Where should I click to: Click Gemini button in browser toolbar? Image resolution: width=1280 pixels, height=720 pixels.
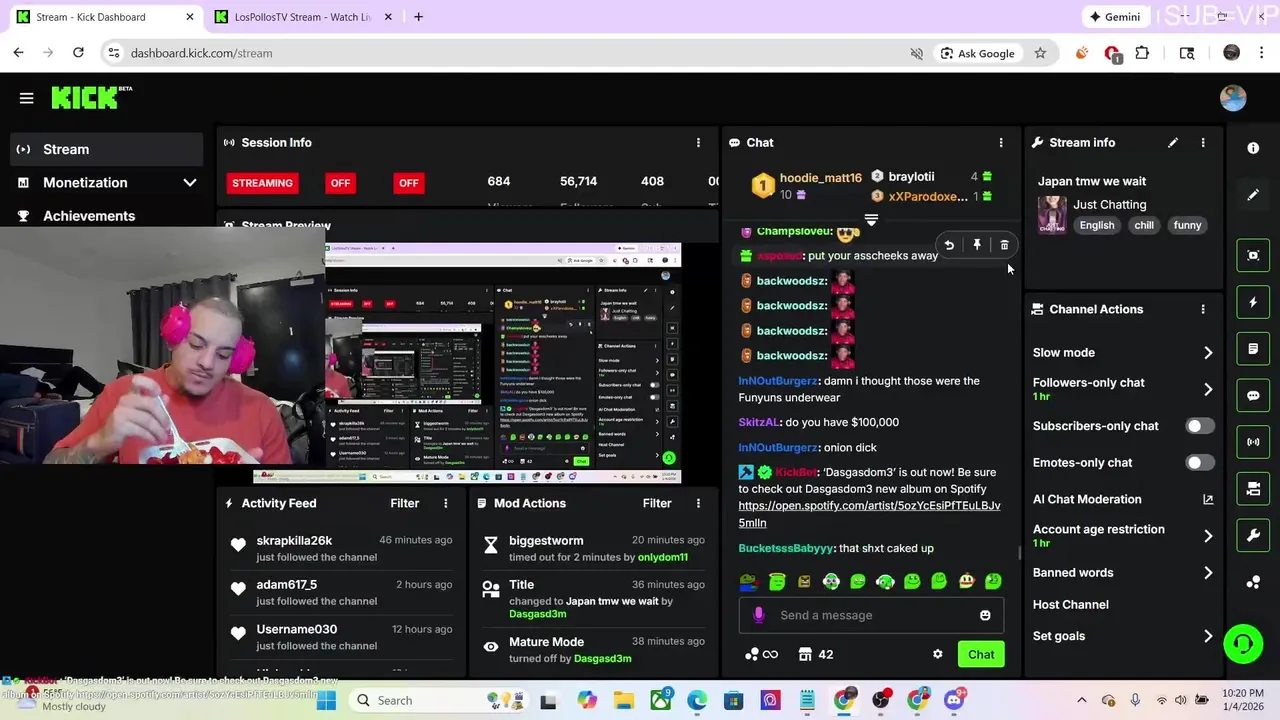coord(1115,17)
